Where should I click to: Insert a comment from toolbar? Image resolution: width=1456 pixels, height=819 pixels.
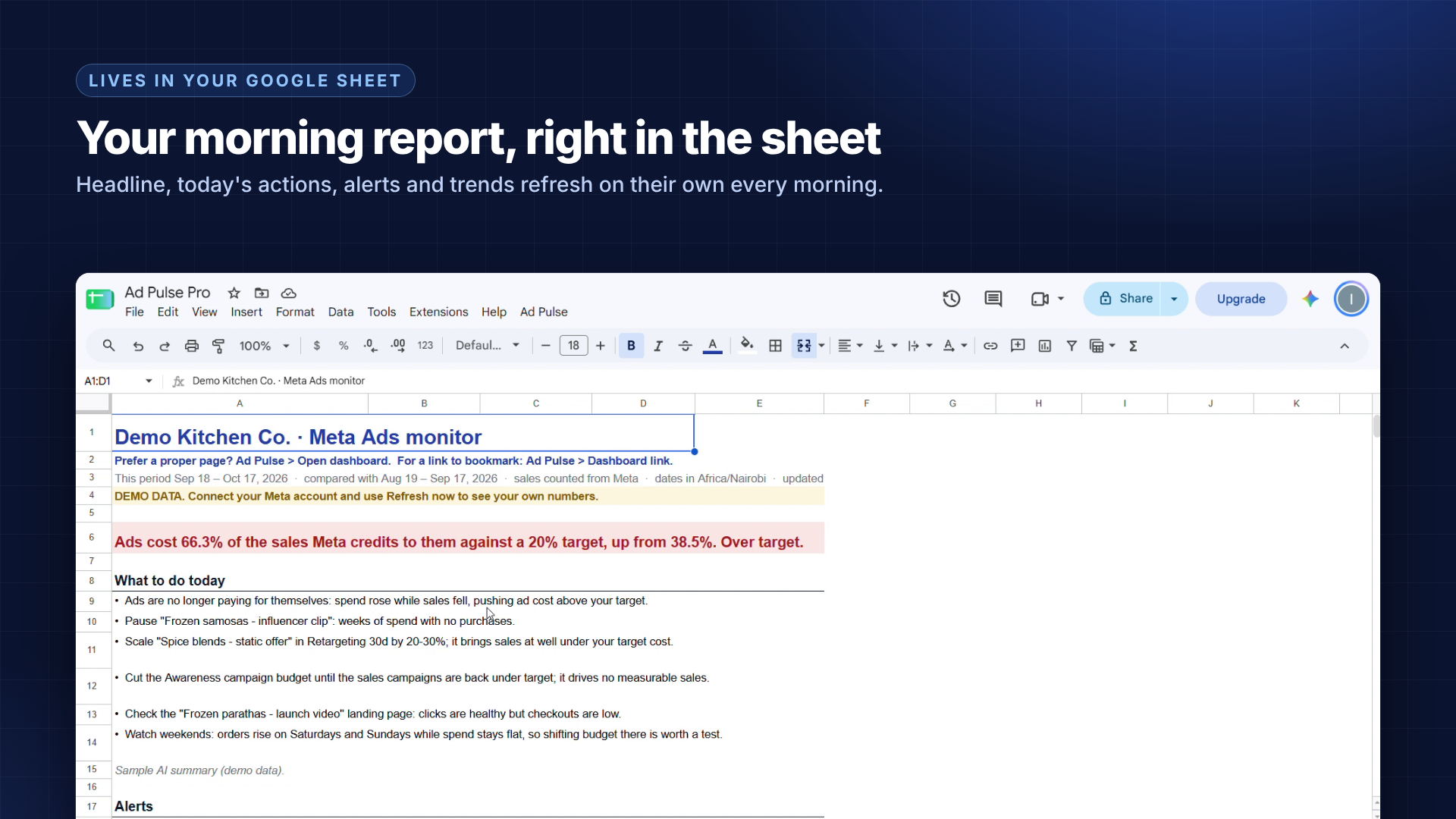[x=1018, y=346]
